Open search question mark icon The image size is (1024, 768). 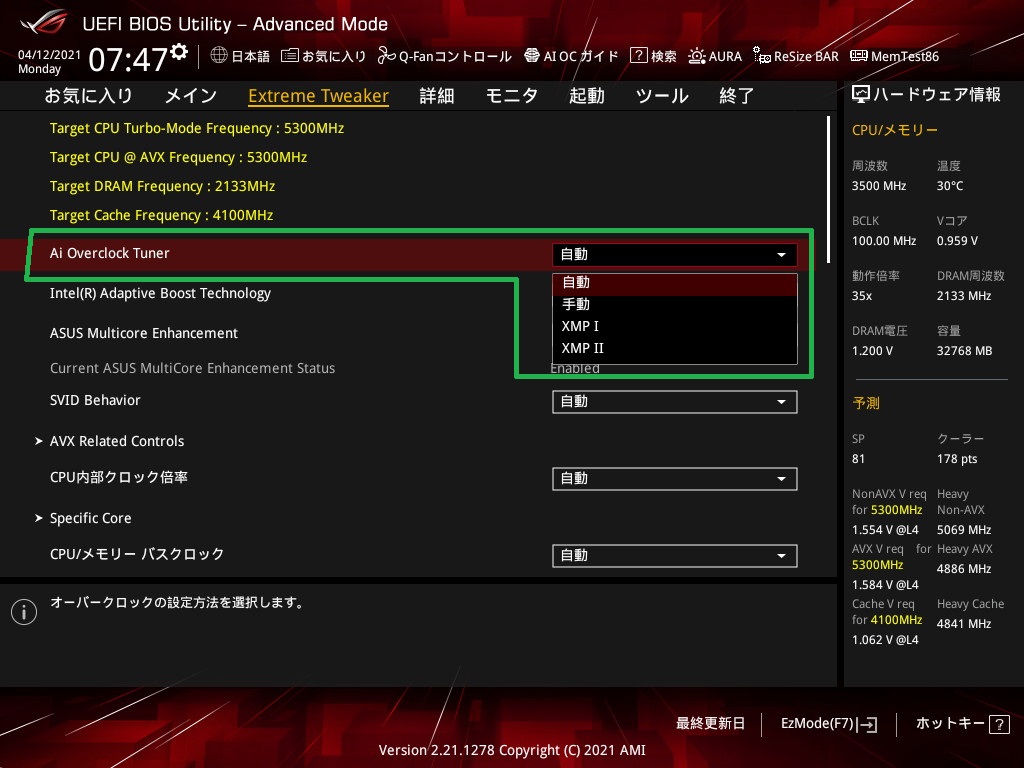click(x=638, y=56)
